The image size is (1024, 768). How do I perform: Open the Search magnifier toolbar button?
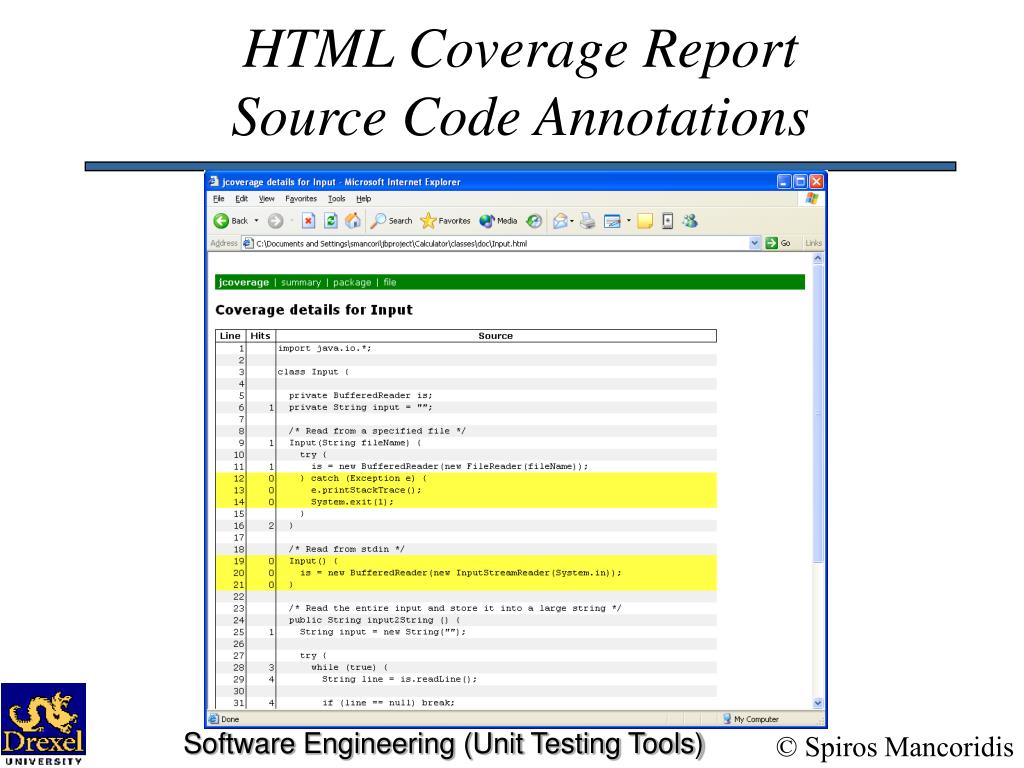click(391, 221)
